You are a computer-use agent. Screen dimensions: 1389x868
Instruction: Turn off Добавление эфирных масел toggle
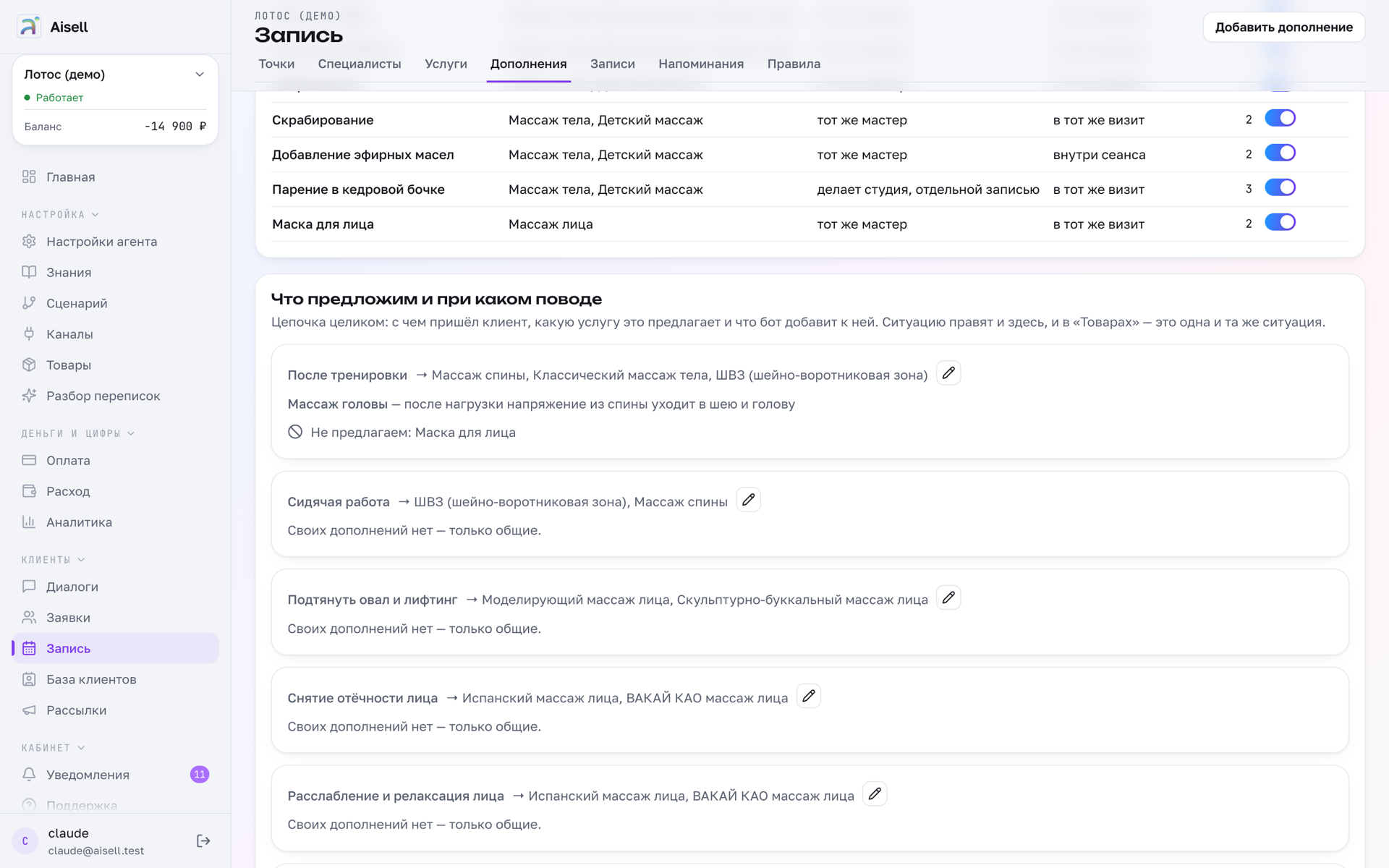1280,153
